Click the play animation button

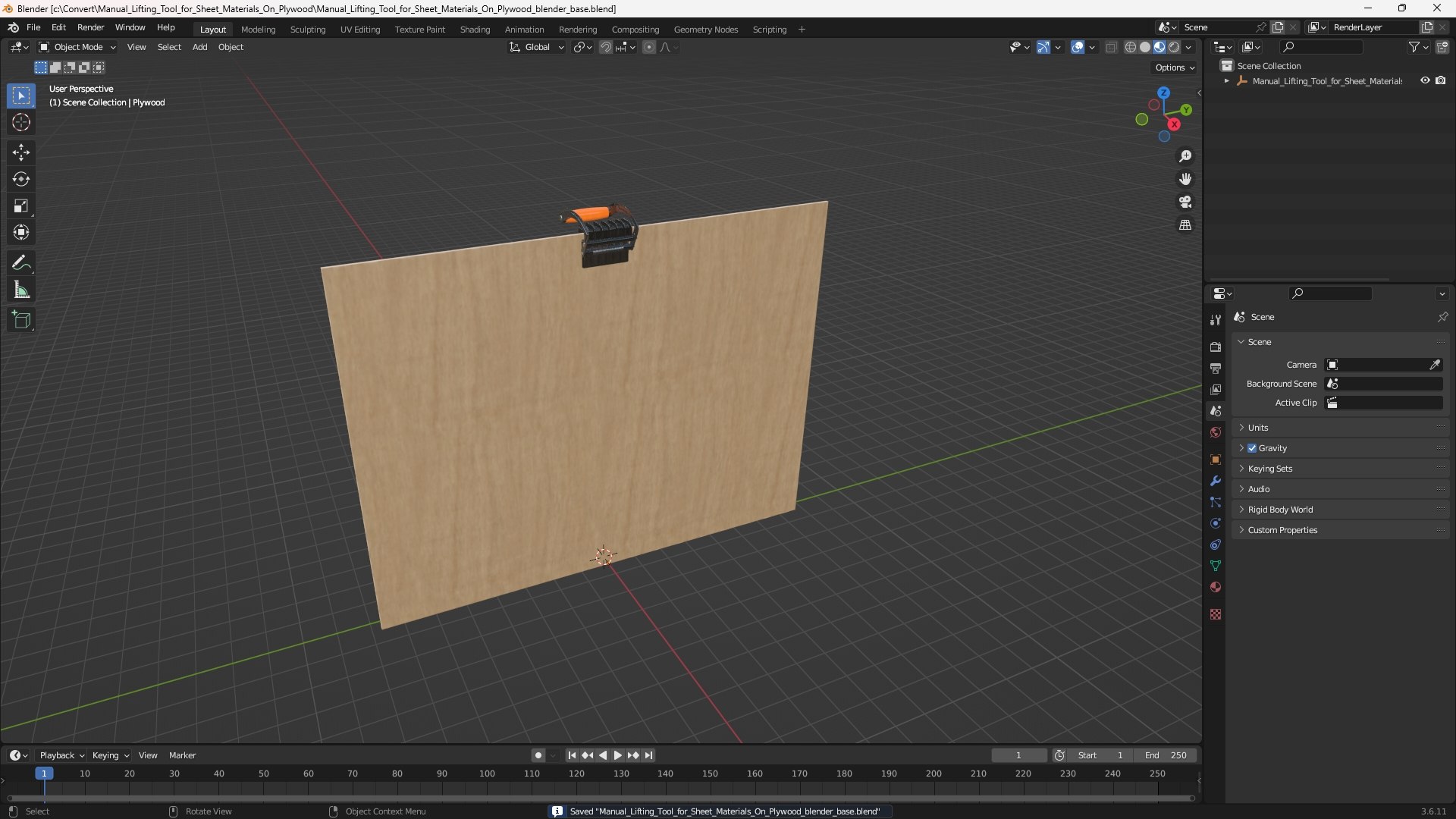click(617, 755)
